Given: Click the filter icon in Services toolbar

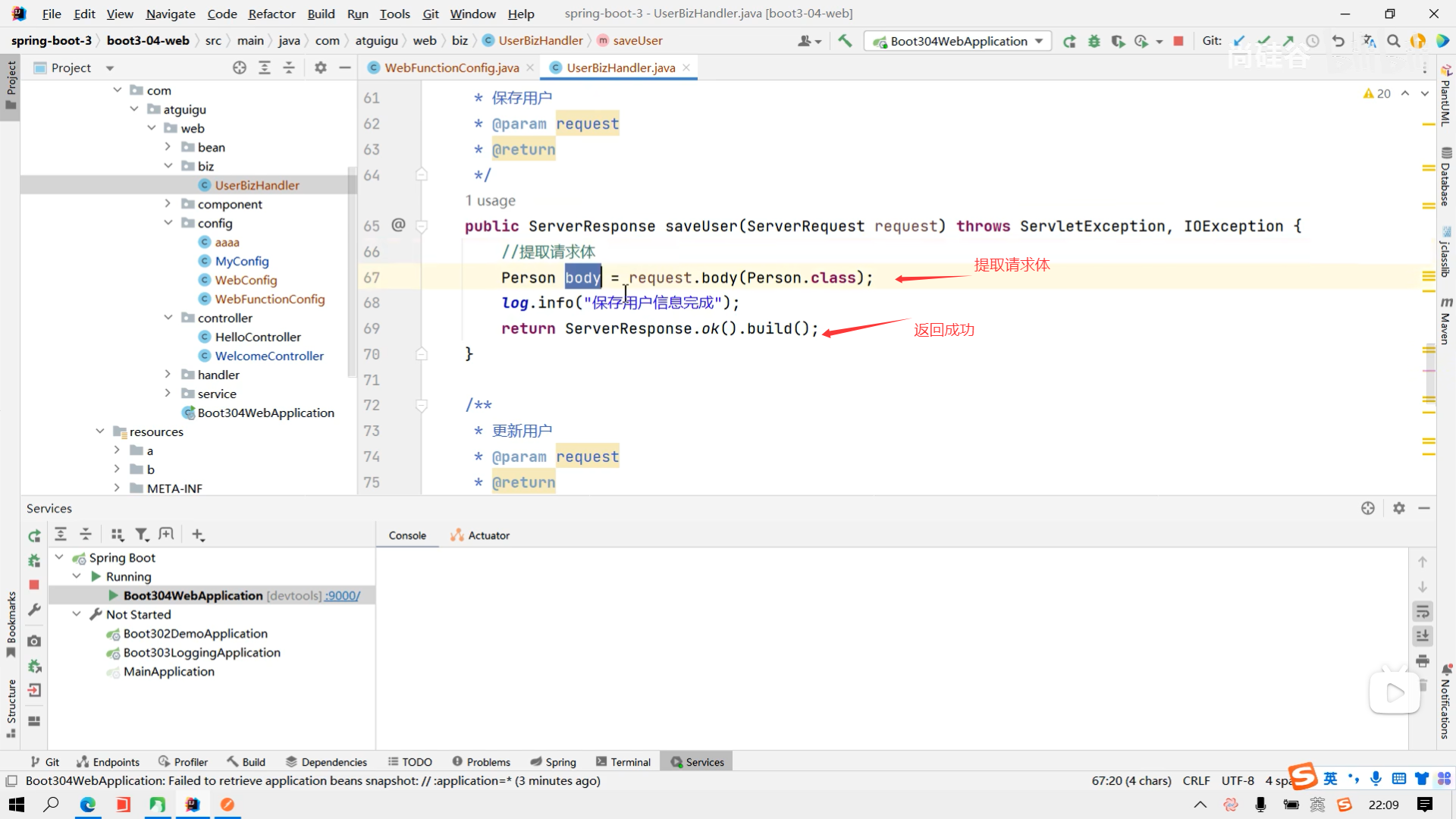Looking at the screenshot, I should tap(141, 535).
